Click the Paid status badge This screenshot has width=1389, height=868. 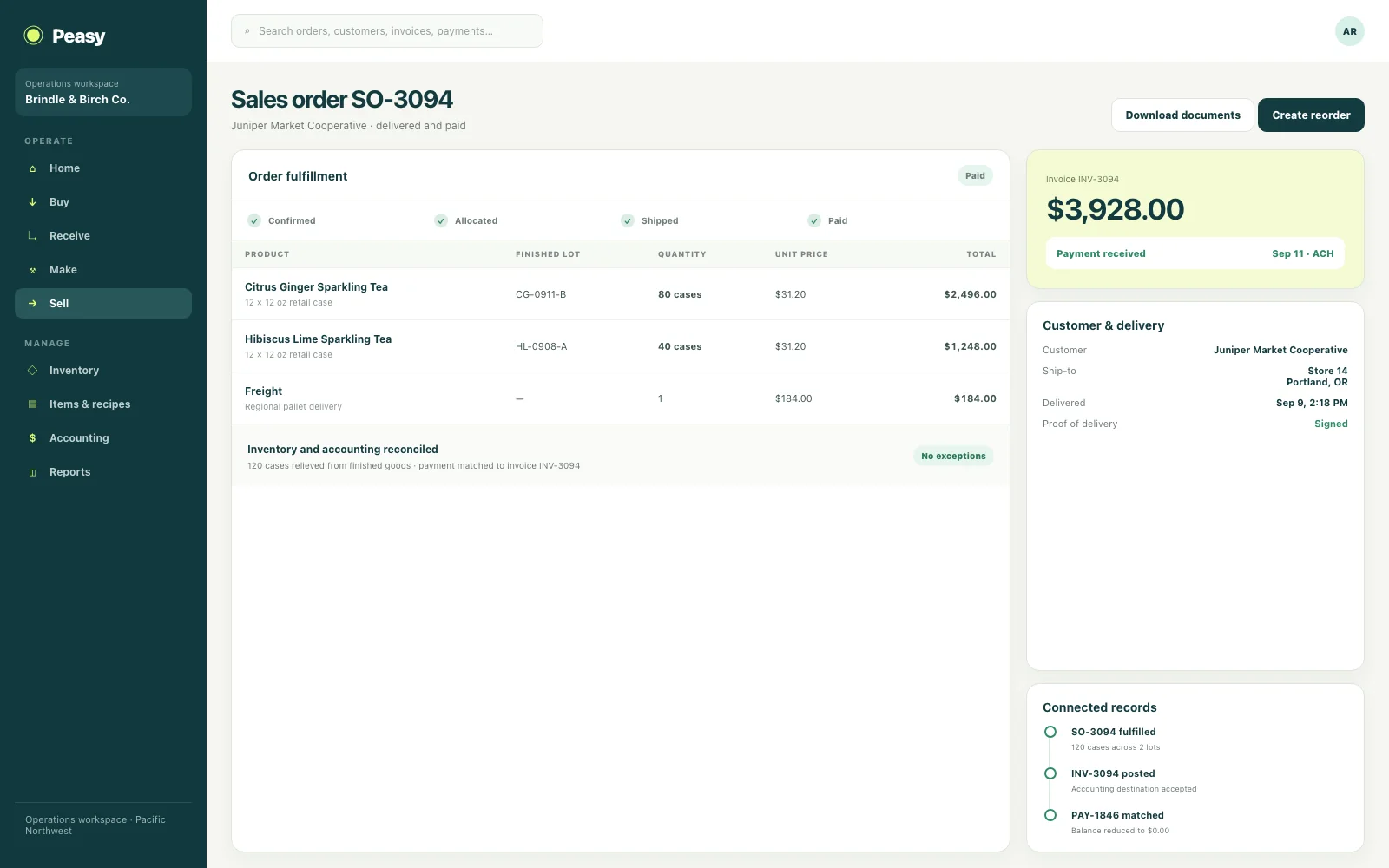975,175
